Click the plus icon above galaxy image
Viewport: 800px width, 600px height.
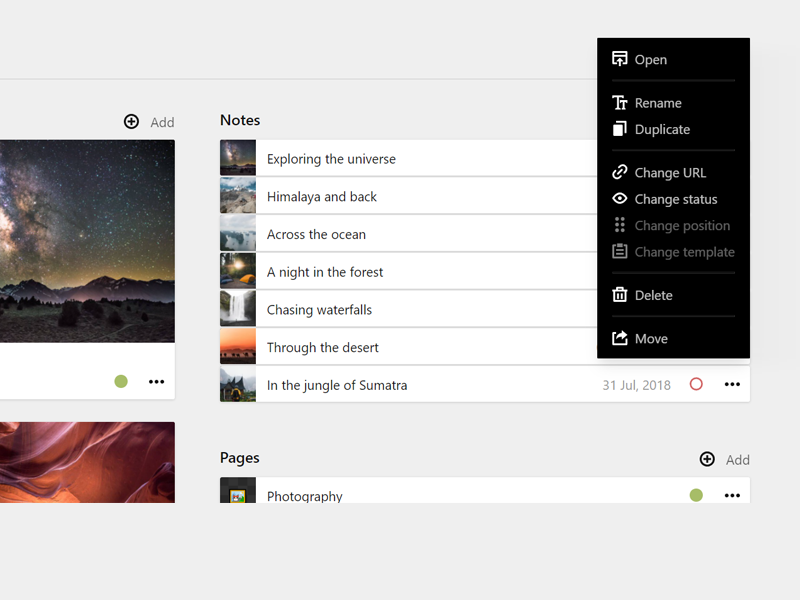click(x=131, y=121)
